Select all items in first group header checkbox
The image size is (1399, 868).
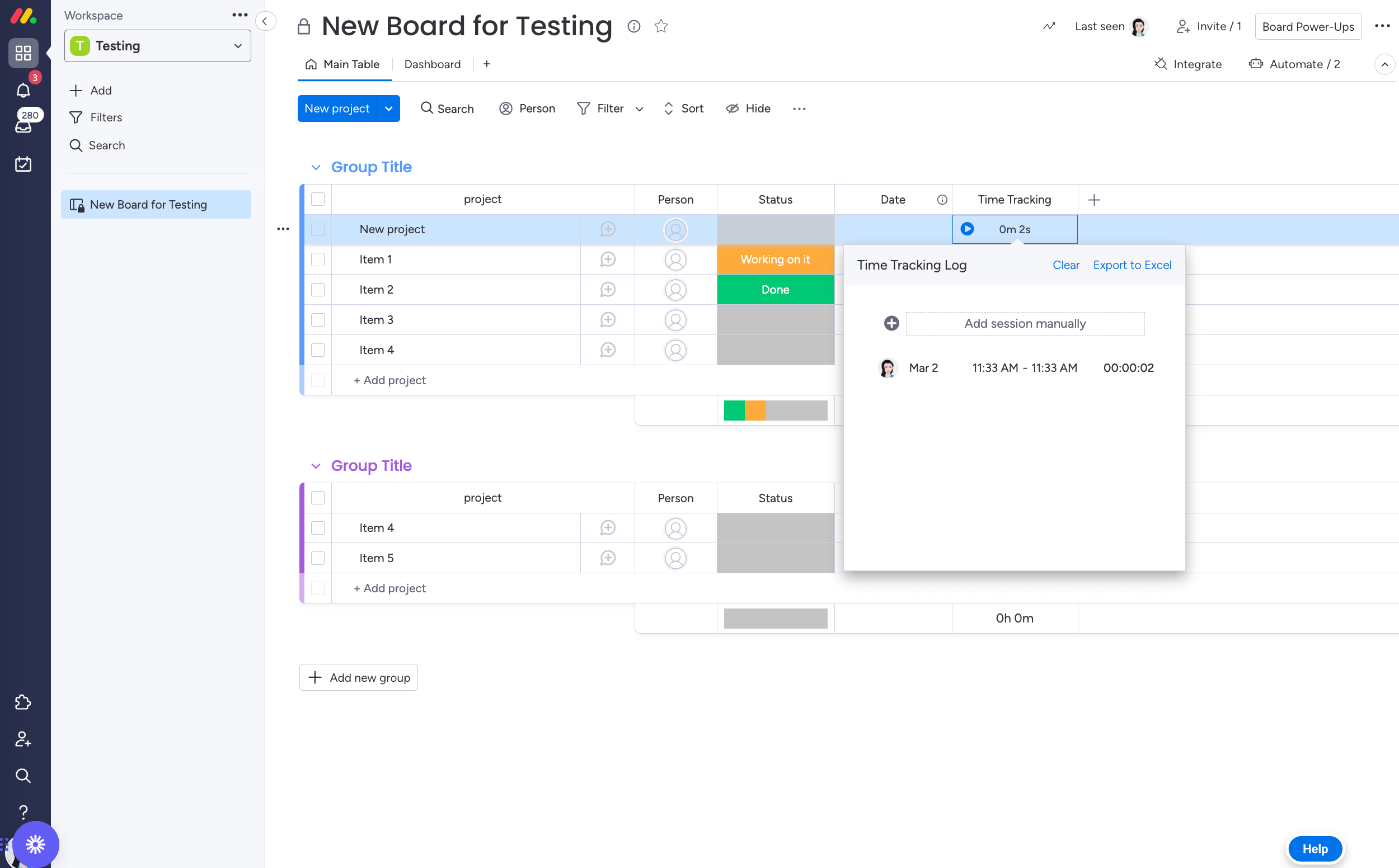point(318,199)
